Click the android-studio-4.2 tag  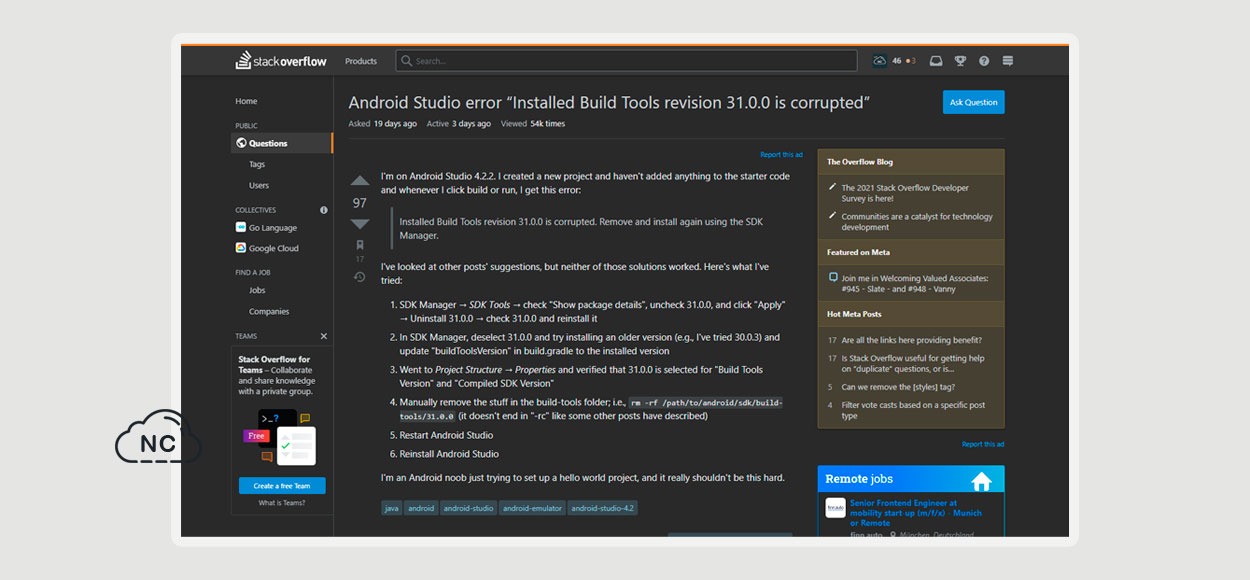(x=603, y=508)
